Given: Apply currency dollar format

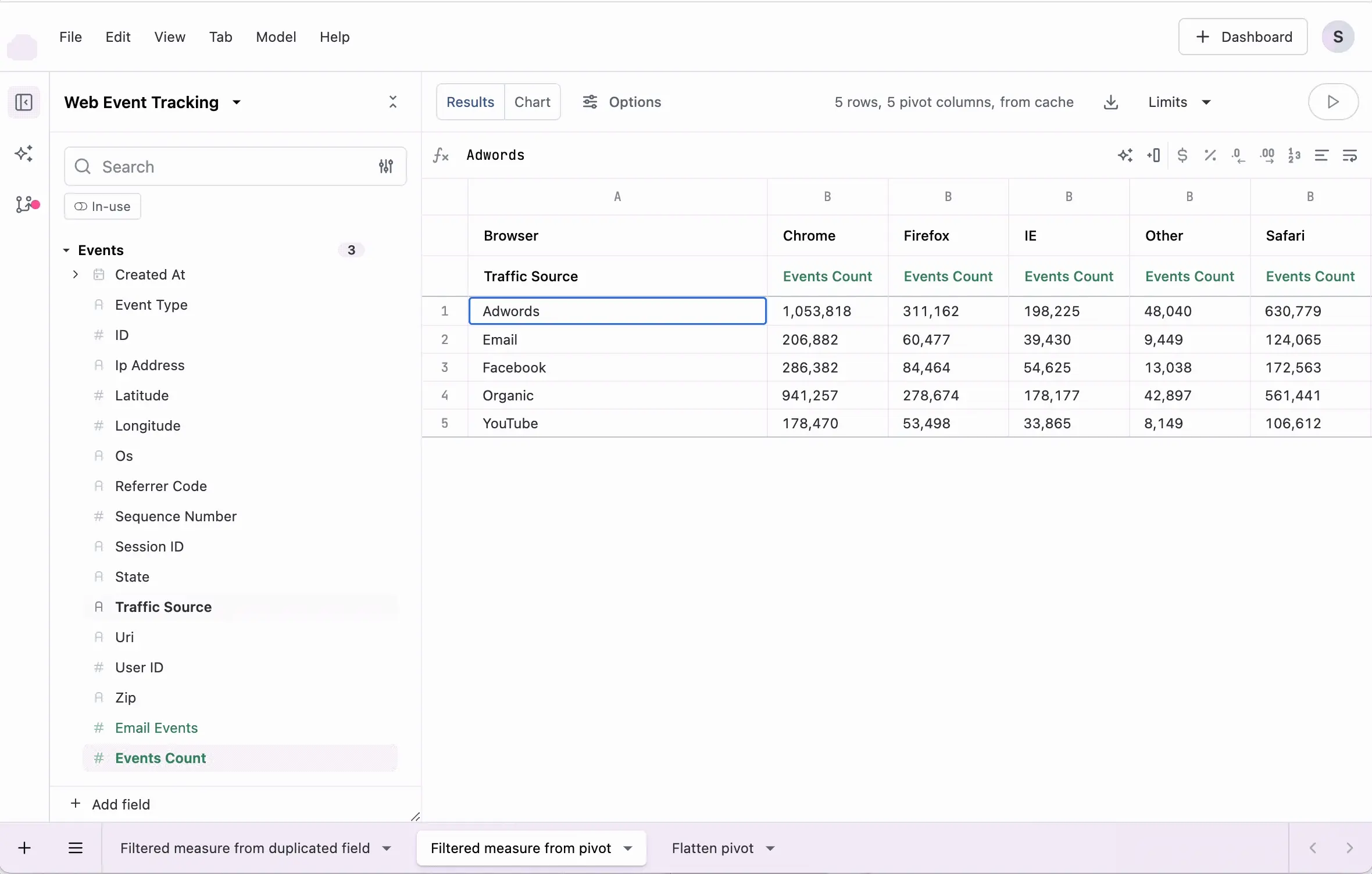Looking at the screenshot, I should (1182, 155).
